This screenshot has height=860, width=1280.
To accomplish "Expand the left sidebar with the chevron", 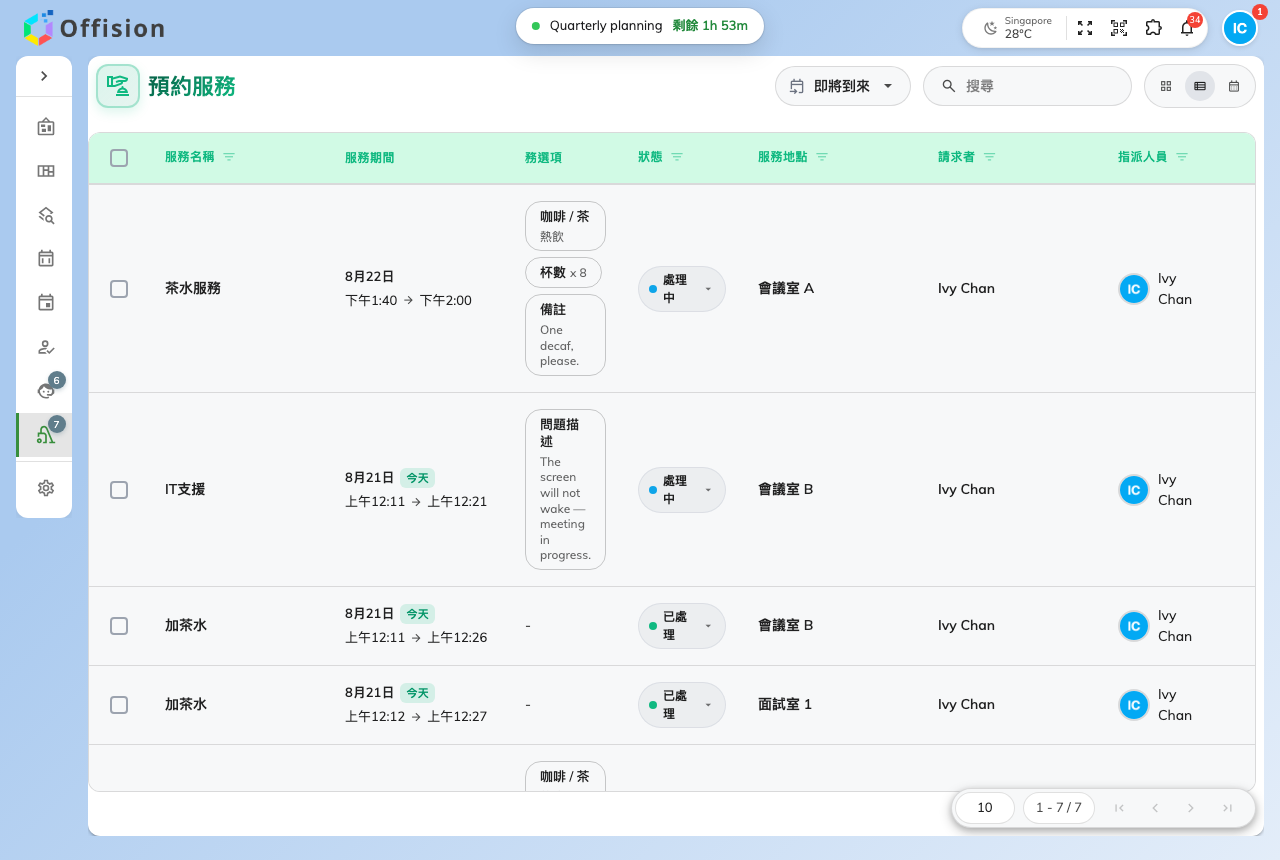I will [44, 76].
